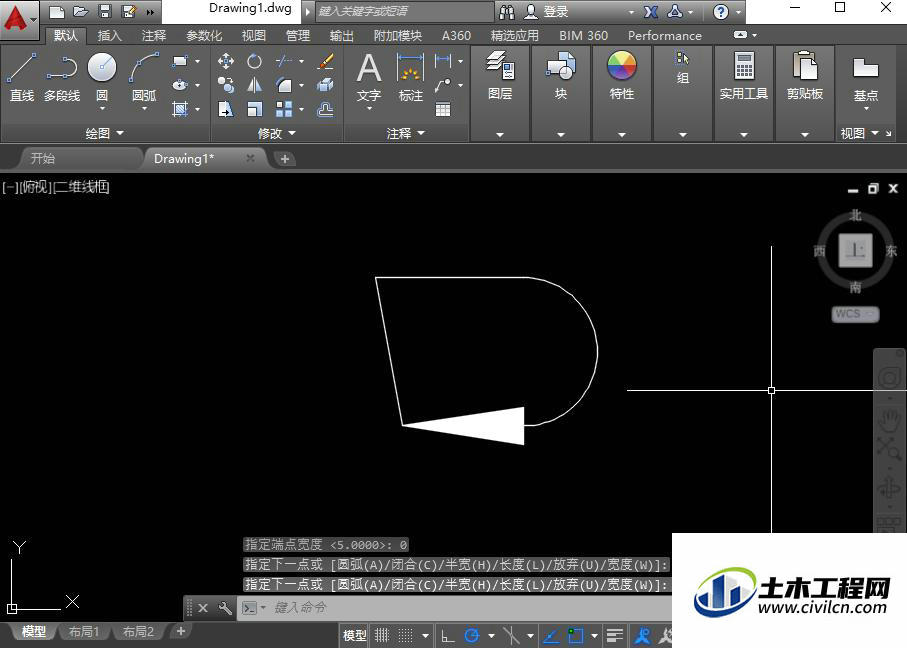This screenshot has height=648, width=907.
Task: Activate the Stretch tool
Action: (226, 109)
